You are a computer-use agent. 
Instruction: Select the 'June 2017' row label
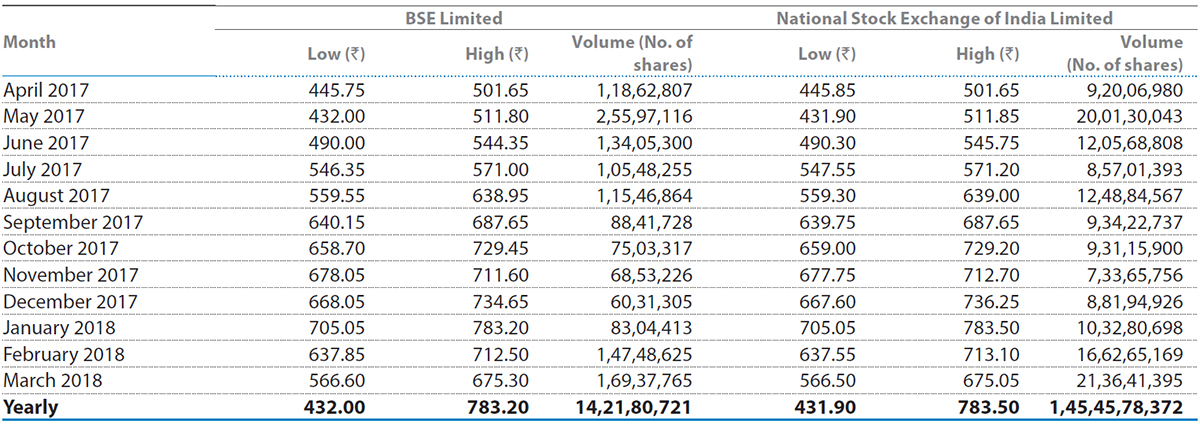(46, 143)
